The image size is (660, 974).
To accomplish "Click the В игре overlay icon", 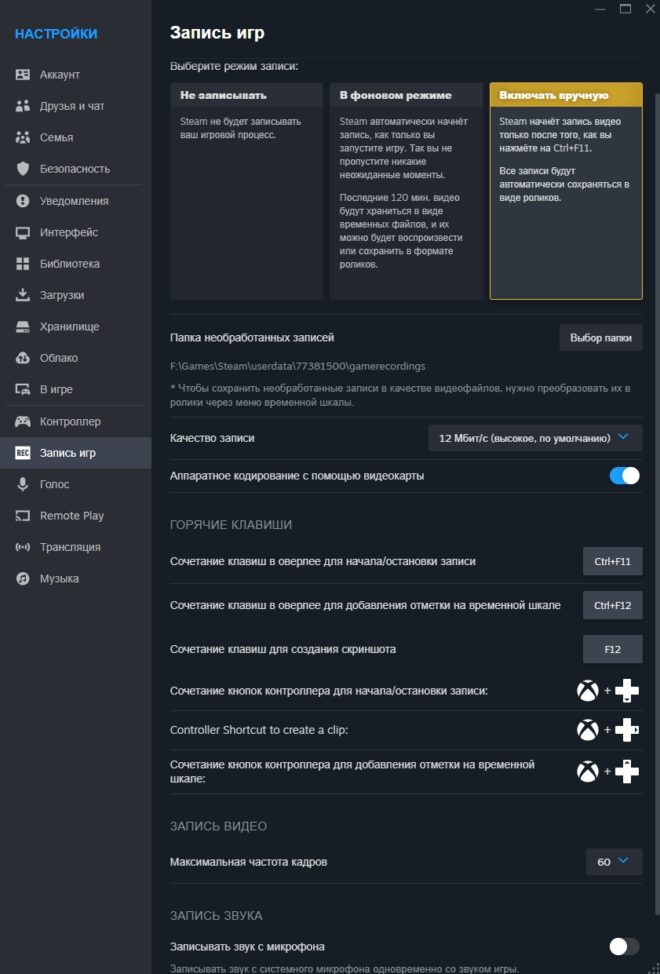I will coord(22,389).
